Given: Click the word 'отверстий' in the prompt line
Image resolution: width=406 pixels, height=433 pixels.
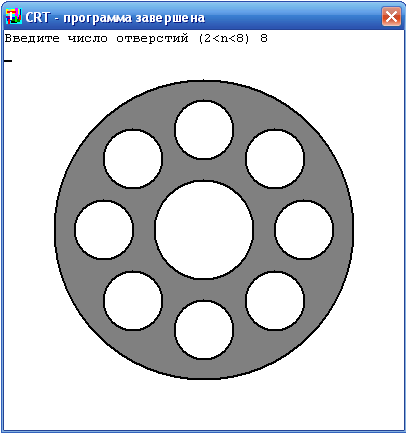Looking at the screenshot, I should [152, 39].
